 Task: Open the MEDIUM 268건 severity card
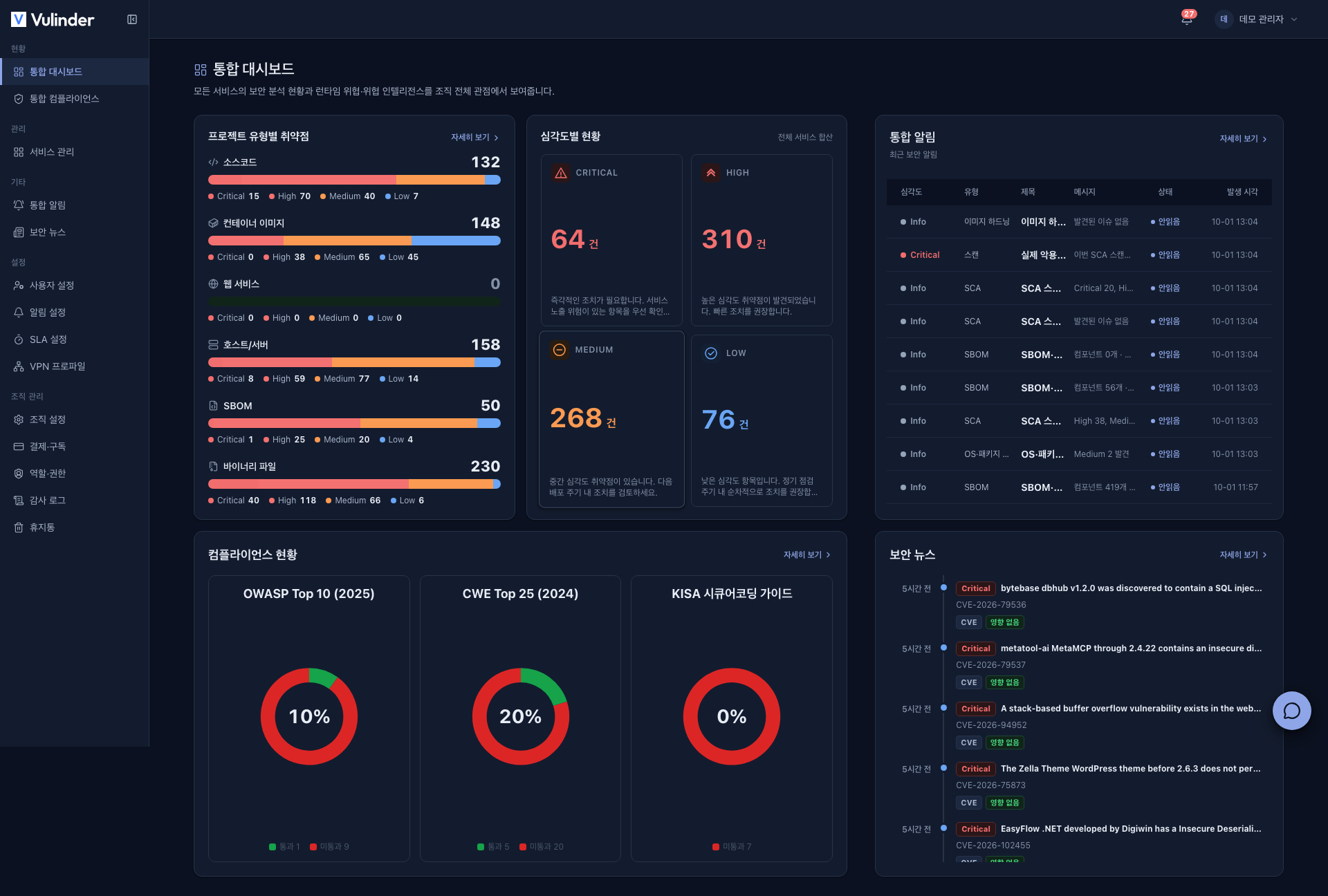tap(611, 419)
